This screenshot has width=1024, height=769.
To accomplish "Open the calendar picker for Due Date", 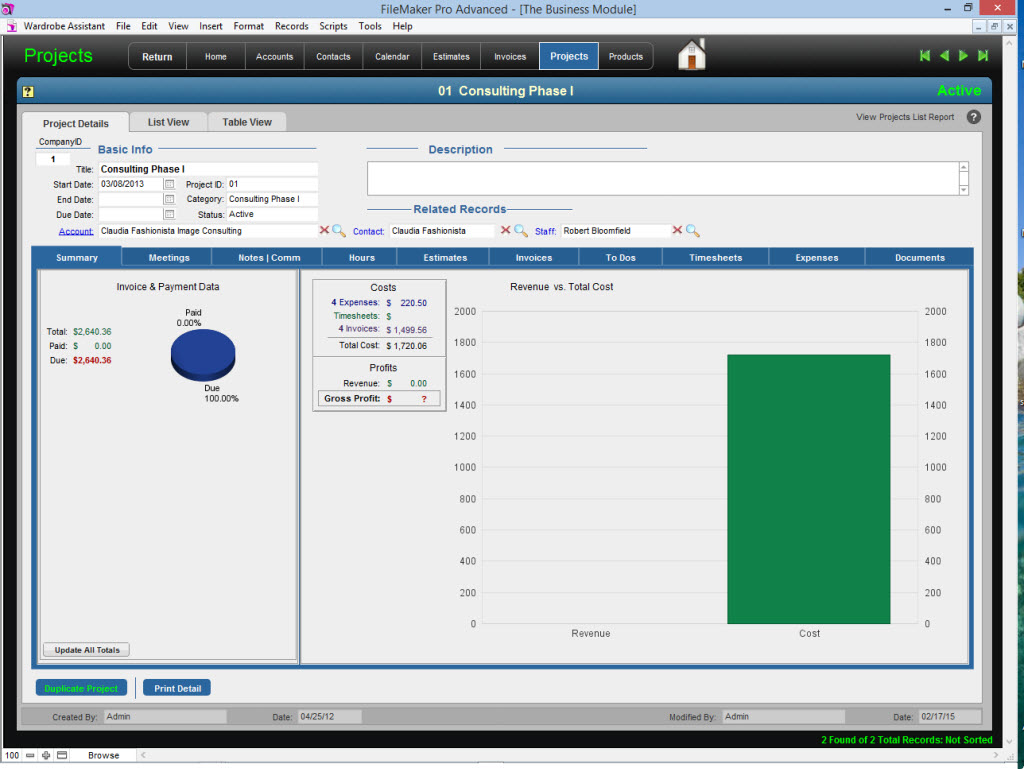I will pyautogui.click(x=169, y=214).
